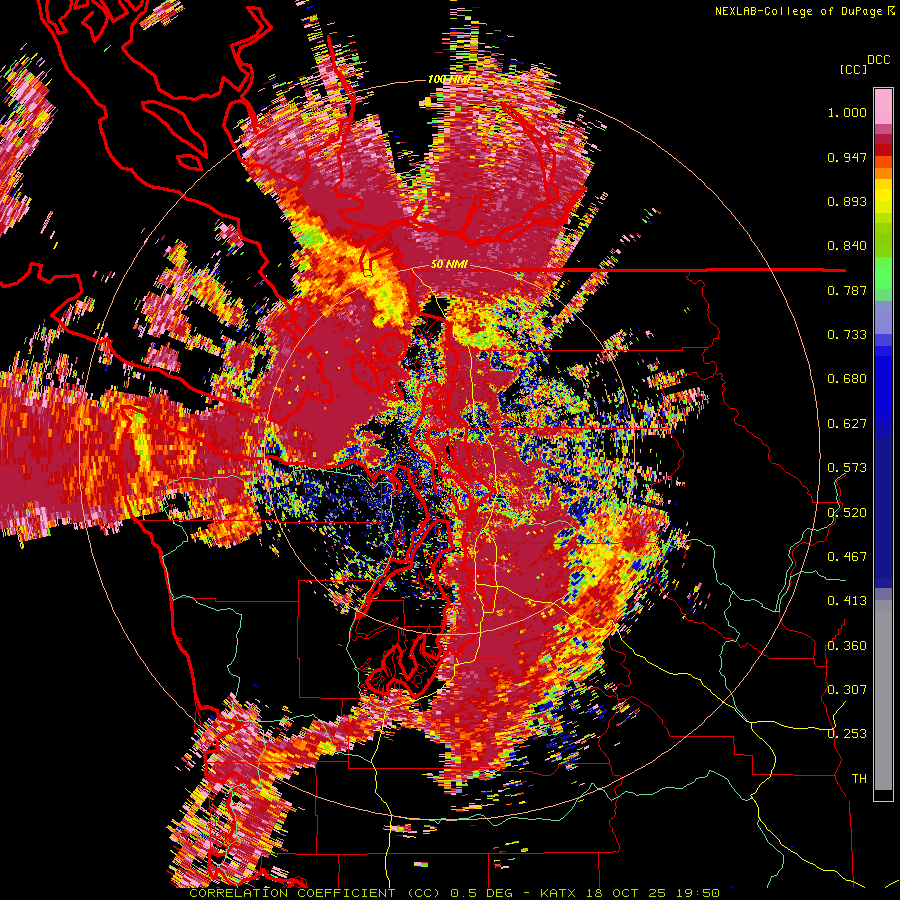This screenshot has height=900, width=900.
Task: Click the 0.573 color scale value
Action: [847, 468]
